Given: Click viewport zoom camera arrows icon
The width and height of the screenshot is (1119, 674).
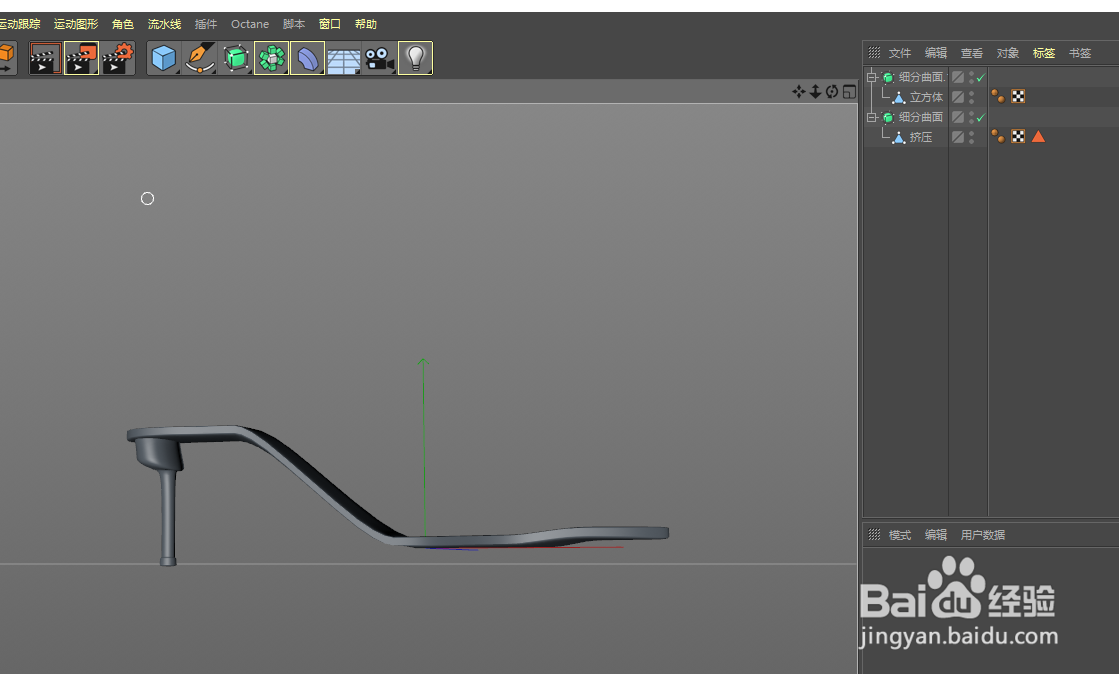Looking at the screenshot, I should [x=815, y=91].
